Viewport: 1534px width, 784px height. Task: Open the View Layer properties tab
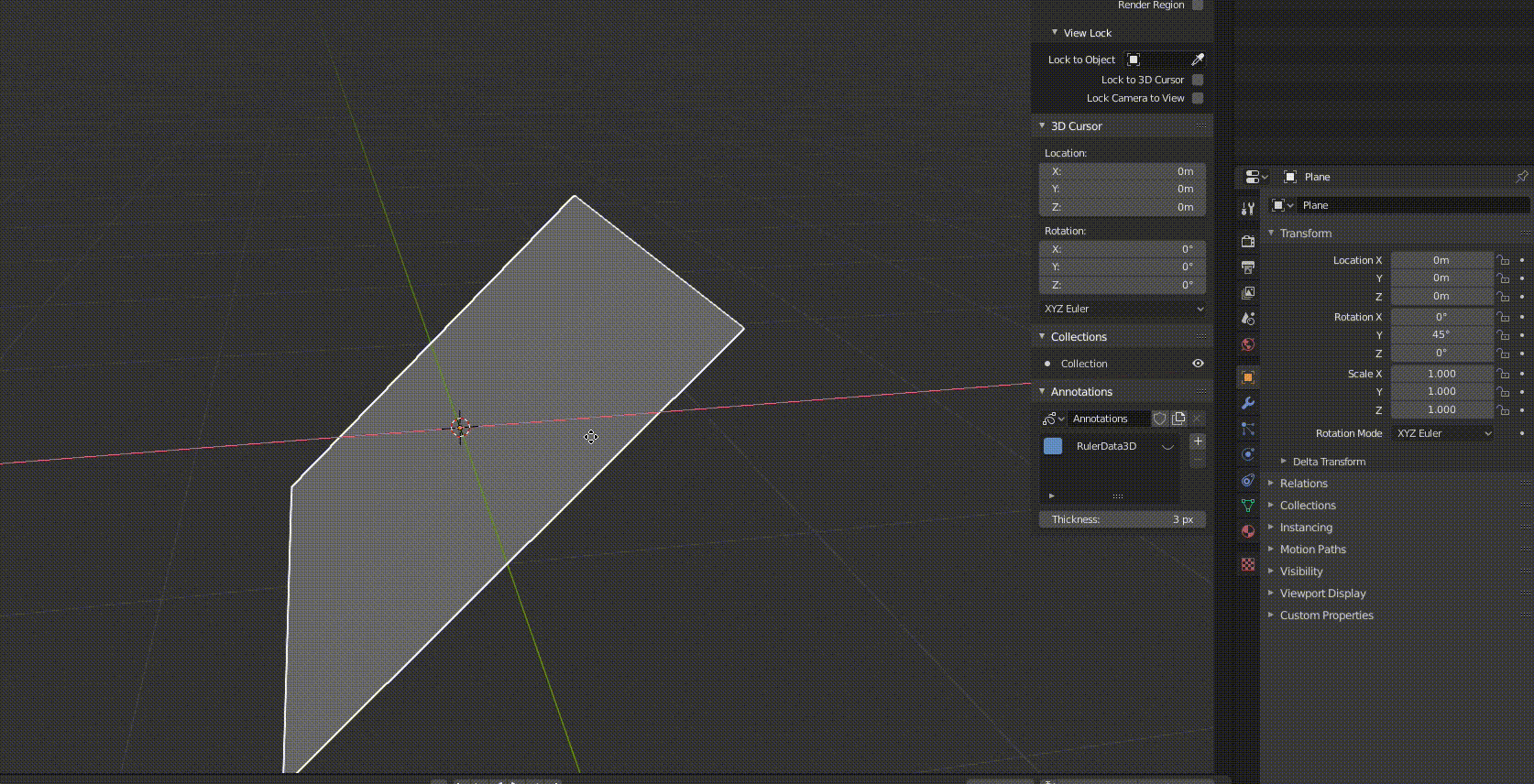(x=1247, y=293)
